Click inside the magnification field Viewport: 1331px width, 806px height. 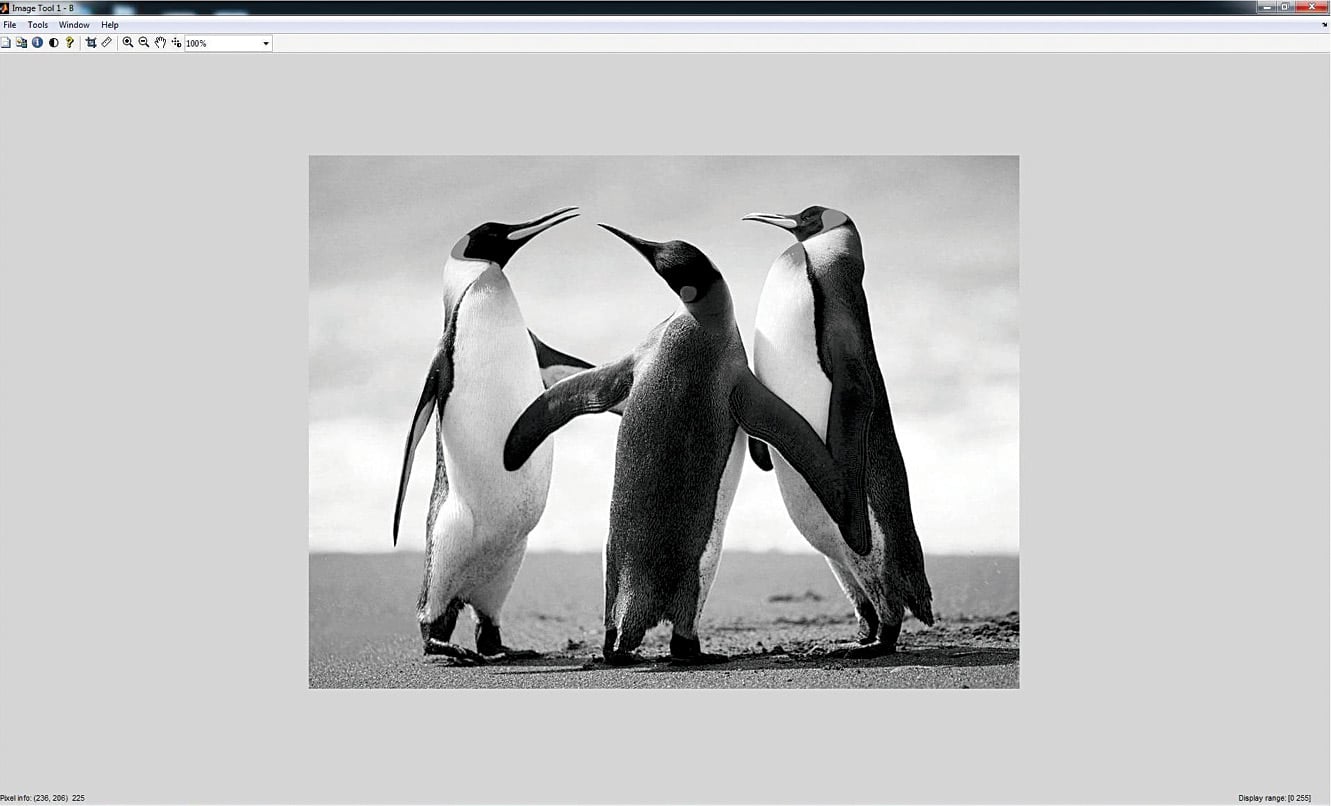pyautogui.click(x=215, y=42)
